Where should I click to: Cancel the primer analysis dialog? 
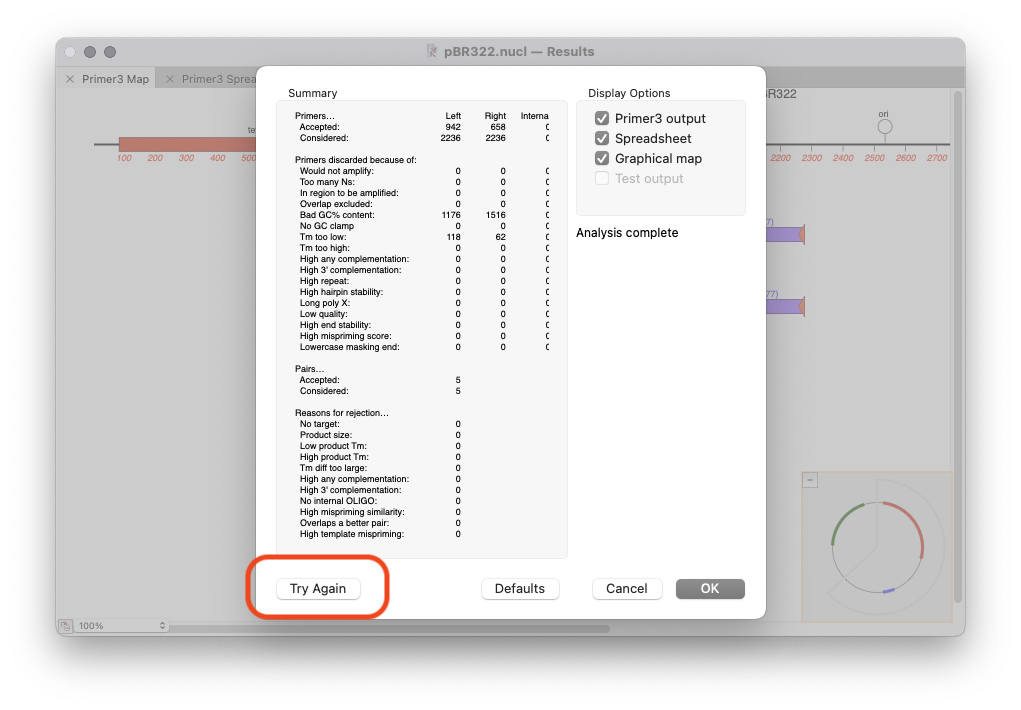click(x=626, y=589)
